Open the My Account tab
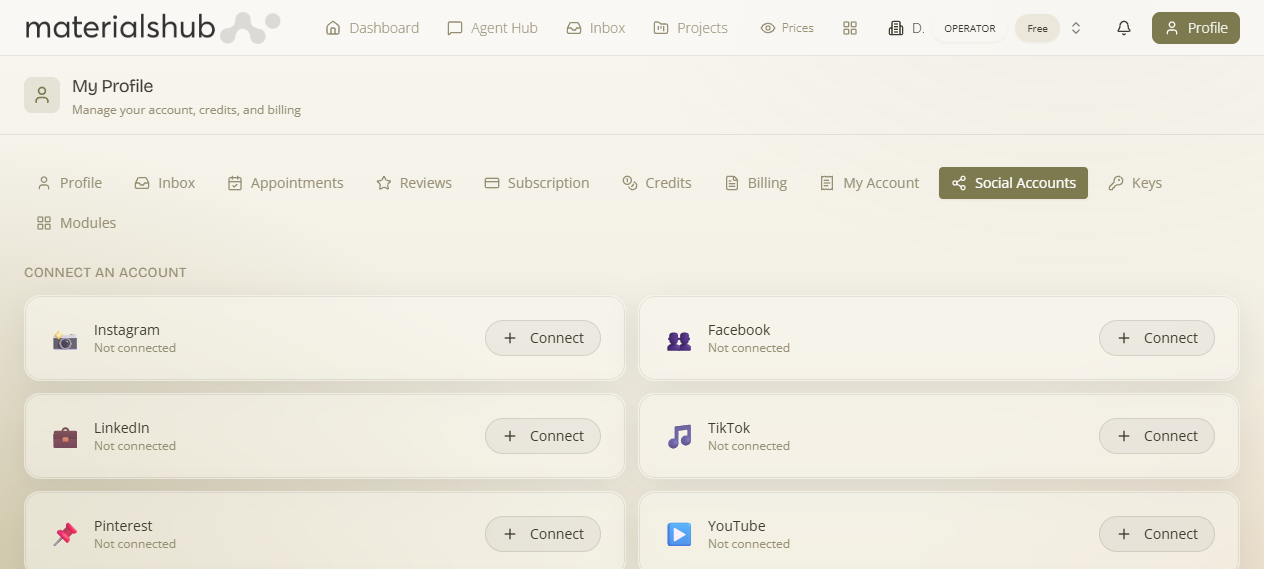The image size is (1264, 569). [x=869, y=183]
